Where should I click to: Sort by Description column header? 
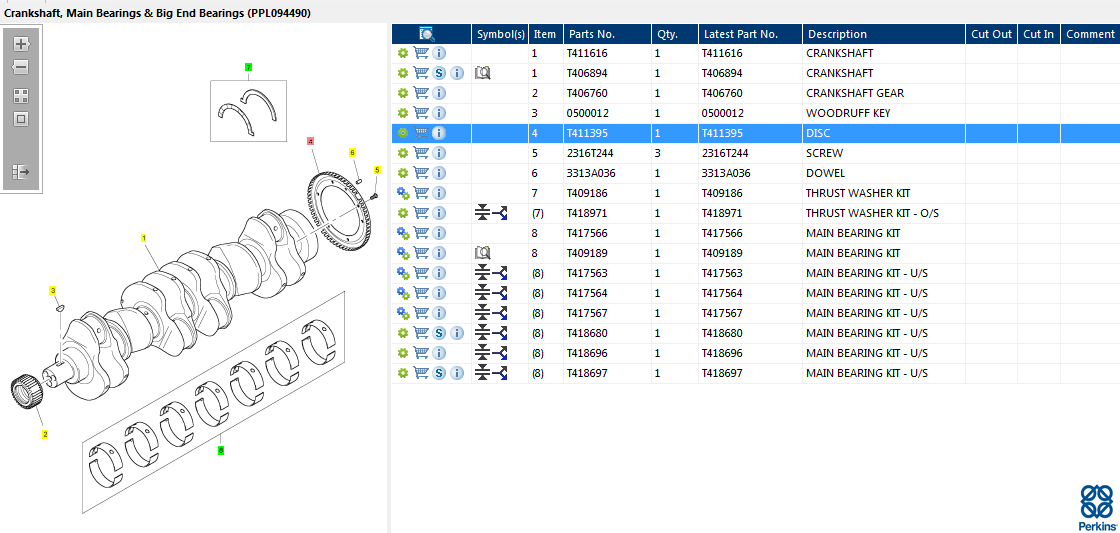tap(884, 34)
